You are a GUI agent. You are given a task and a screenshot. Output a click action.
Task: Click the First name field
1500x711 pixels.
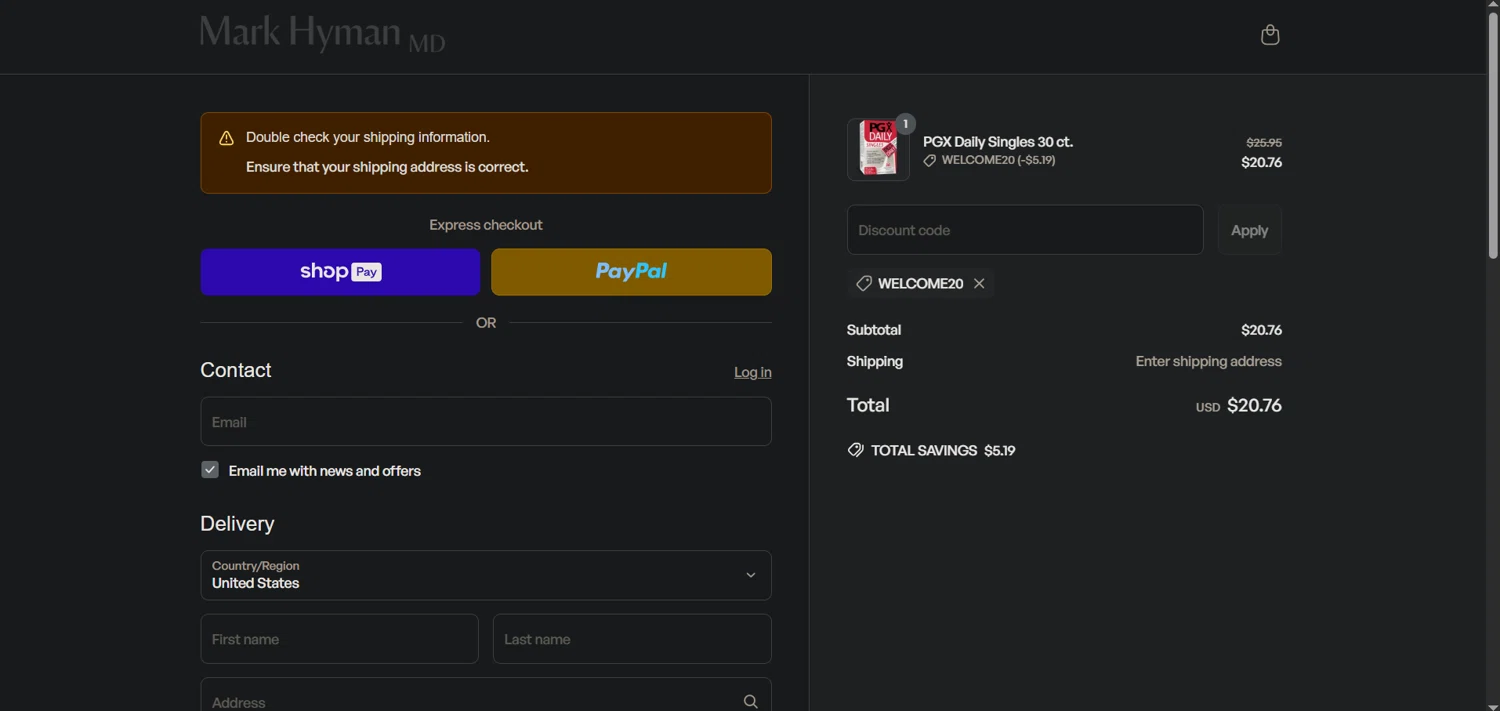pos(340,639)
